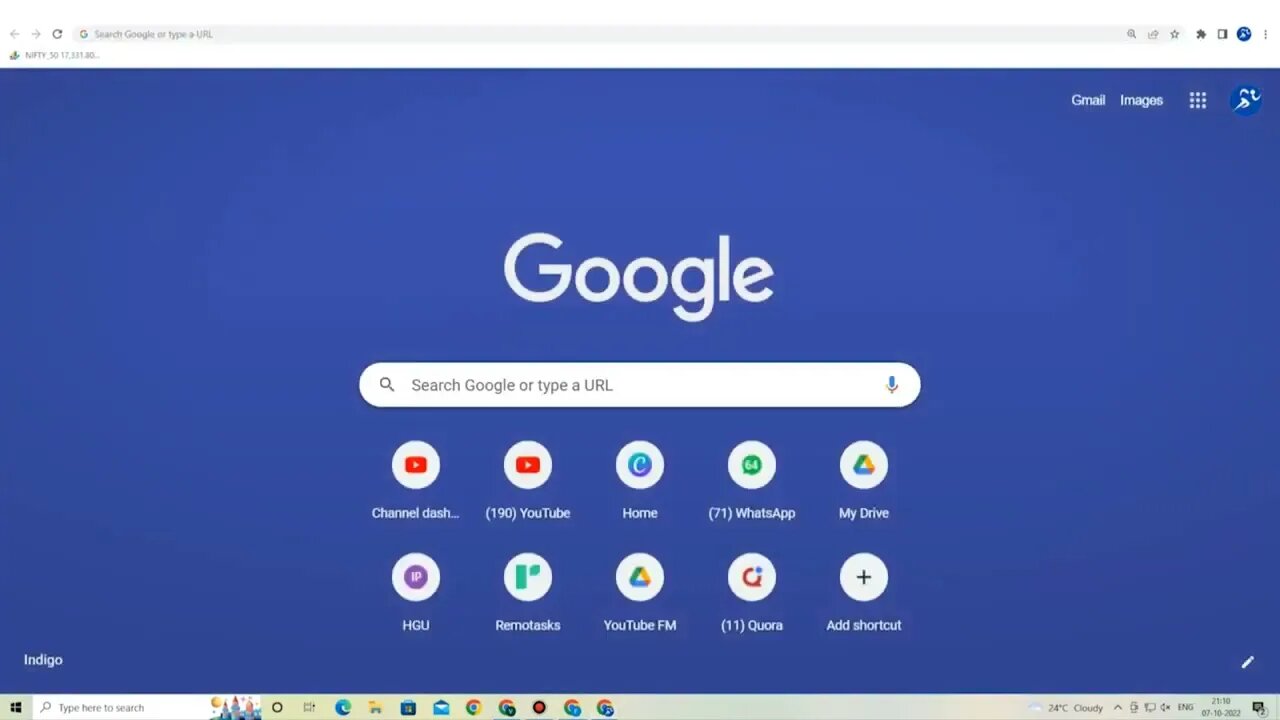Screen dimensions: 1280x720
Task: Open the Extensions puzzle icon
Action: 1201,34
